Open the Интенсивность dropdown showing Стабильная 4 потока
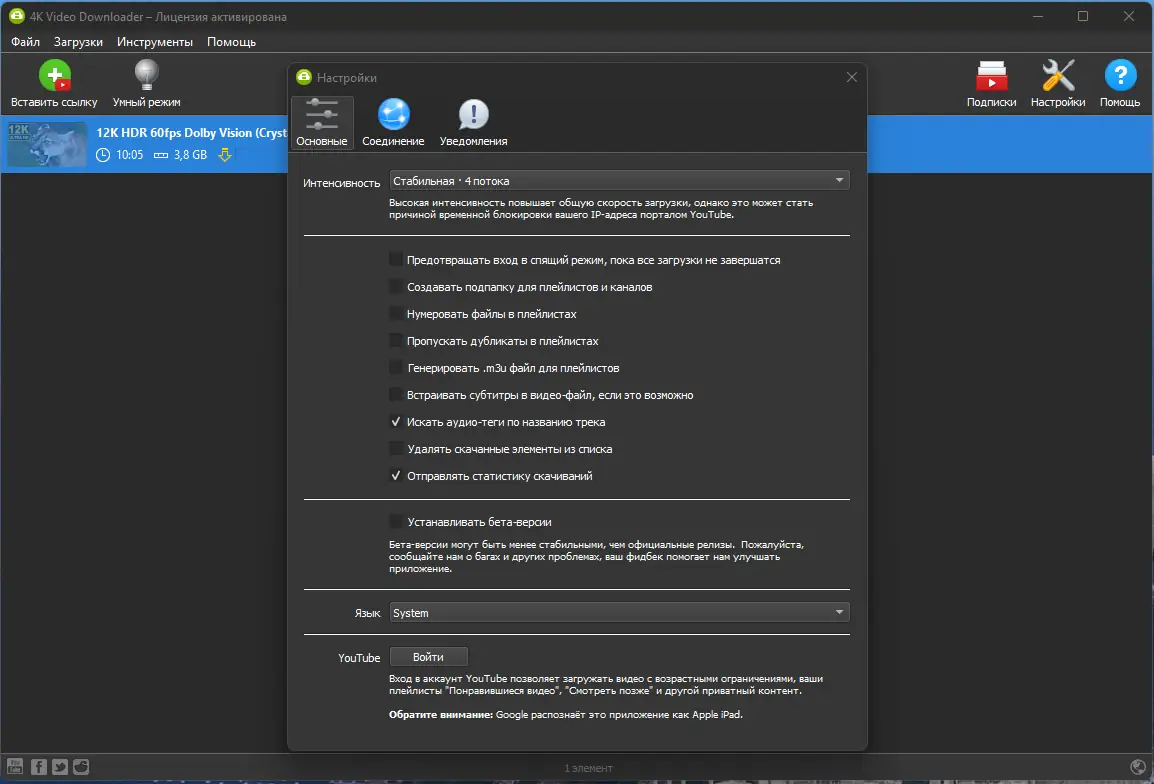 [x=619, y=181]
